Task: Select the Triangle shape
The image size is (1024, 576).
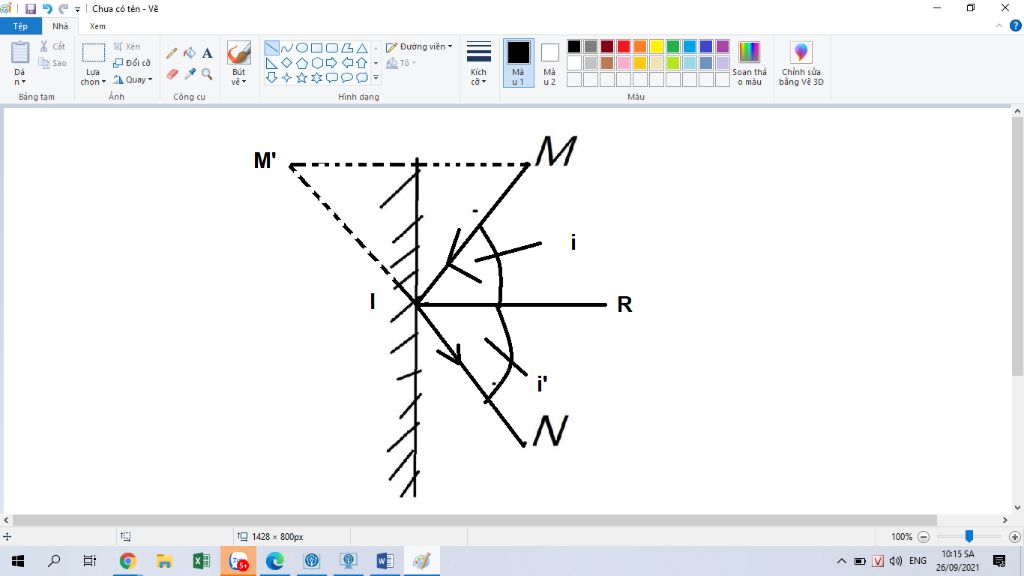Action: point(362,48)
